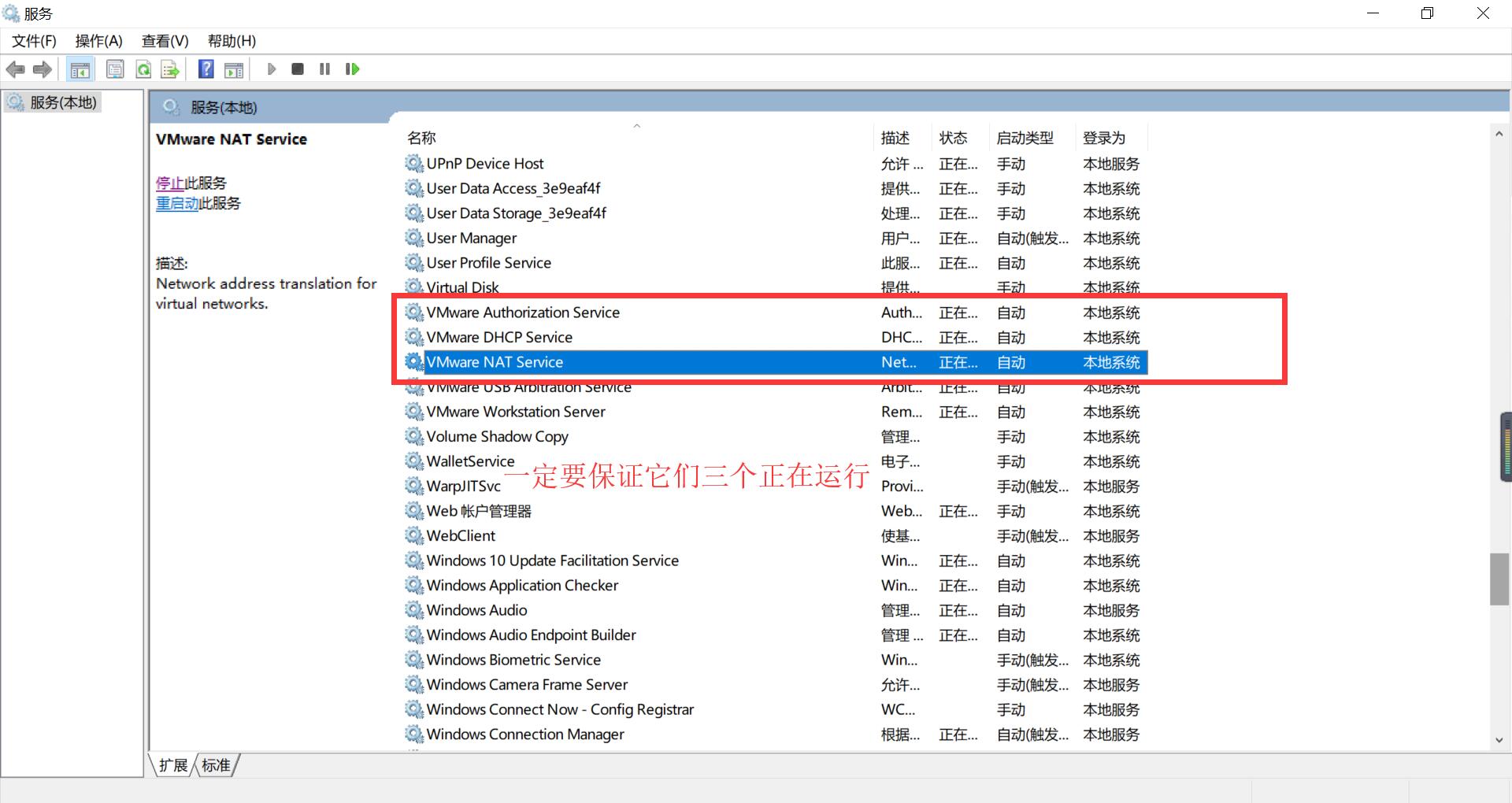Click the scrollbar down arrow

(x=1499, y=740)
